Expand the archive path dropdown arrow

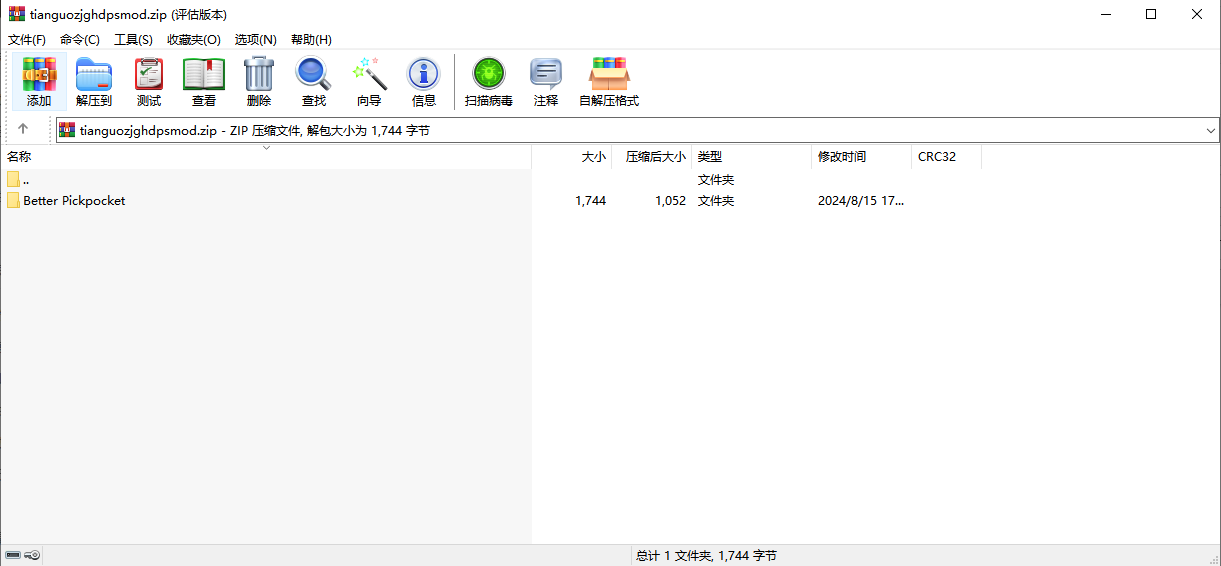point(1210,130)
